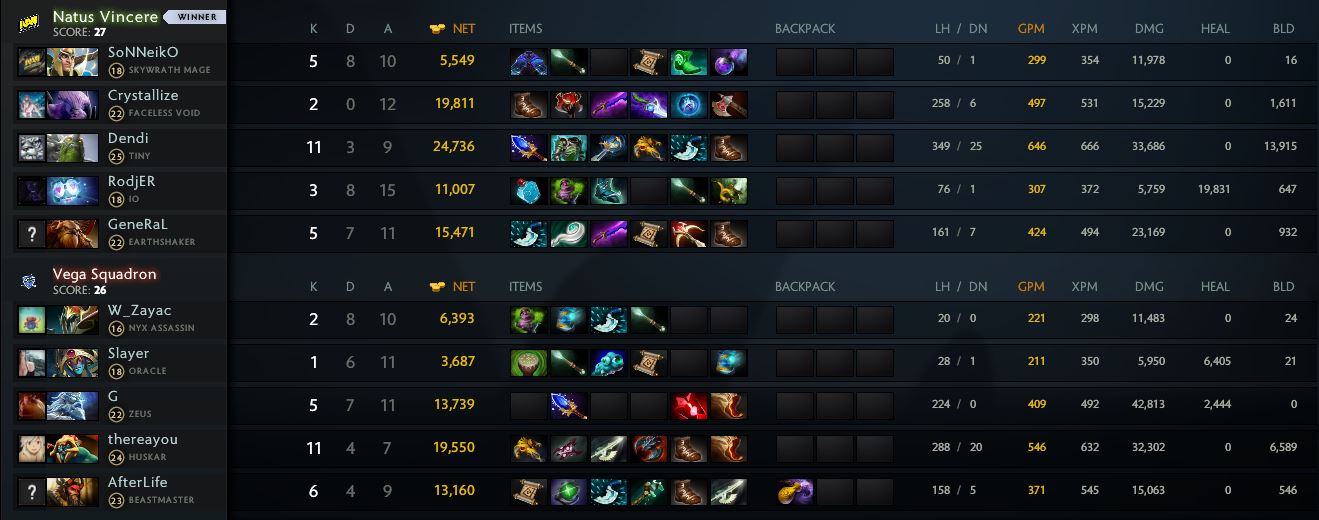Image resolution: width=1319 pixels, height=520 pixels.
Task: Select the spiked Armlet item in thereayou's row
Action: pos(649,448)
